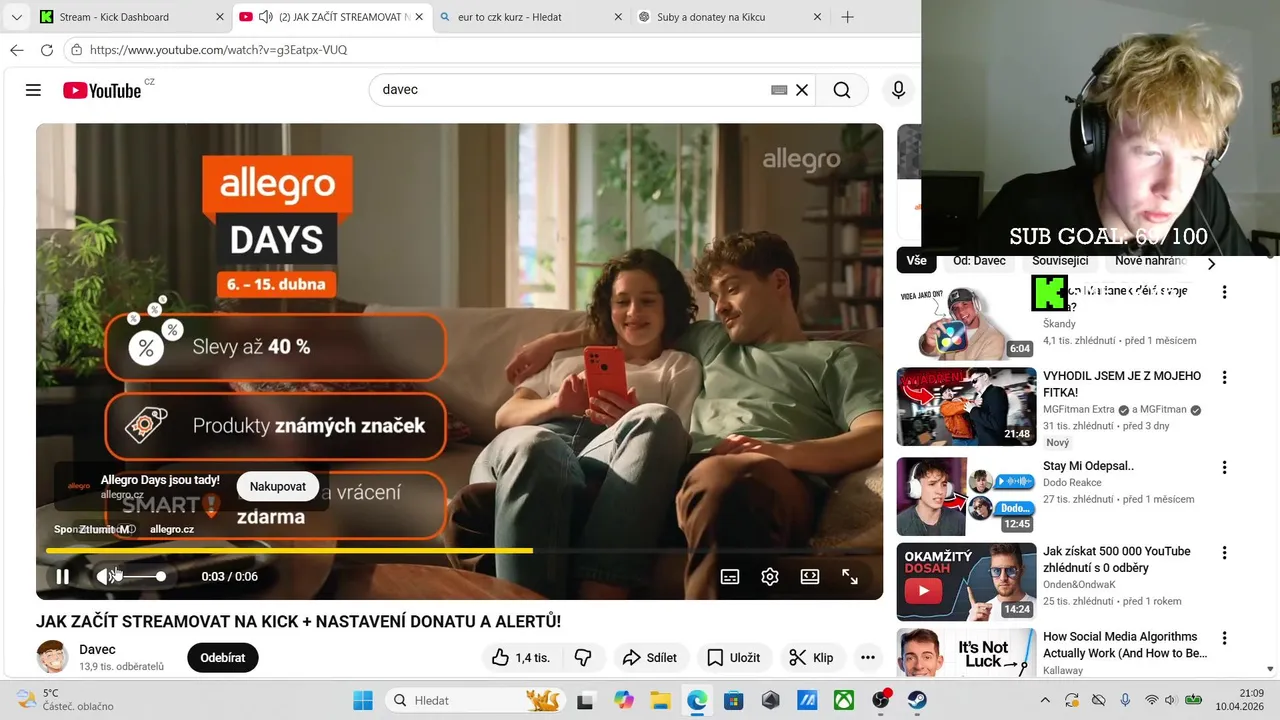The height and width of the screenshot is (720, 1280).
Task: Open OBS Studio from the taskbar
Action: tap(881, 700)
